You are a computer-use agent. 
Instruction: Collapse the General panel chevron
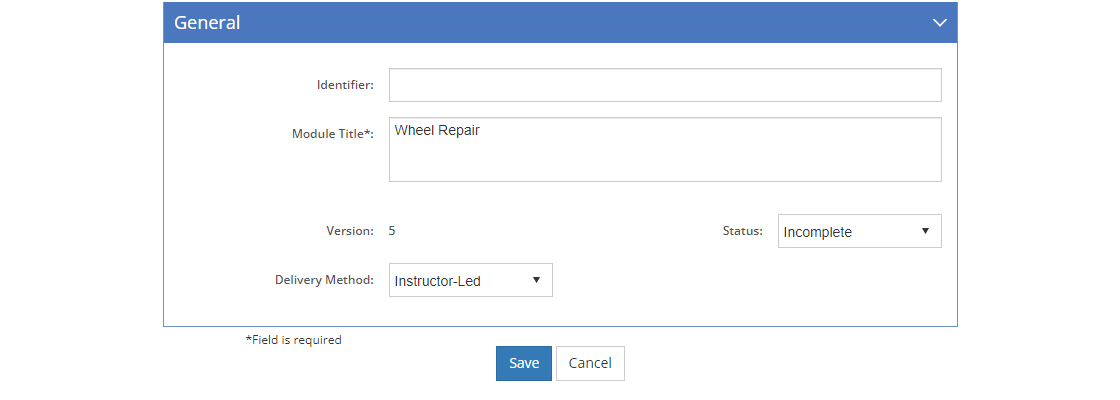point(939,22)
